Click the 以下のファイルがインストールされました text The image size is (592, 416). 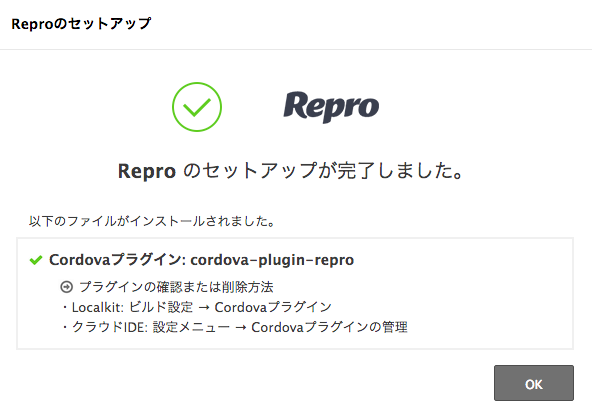[152, 221]
